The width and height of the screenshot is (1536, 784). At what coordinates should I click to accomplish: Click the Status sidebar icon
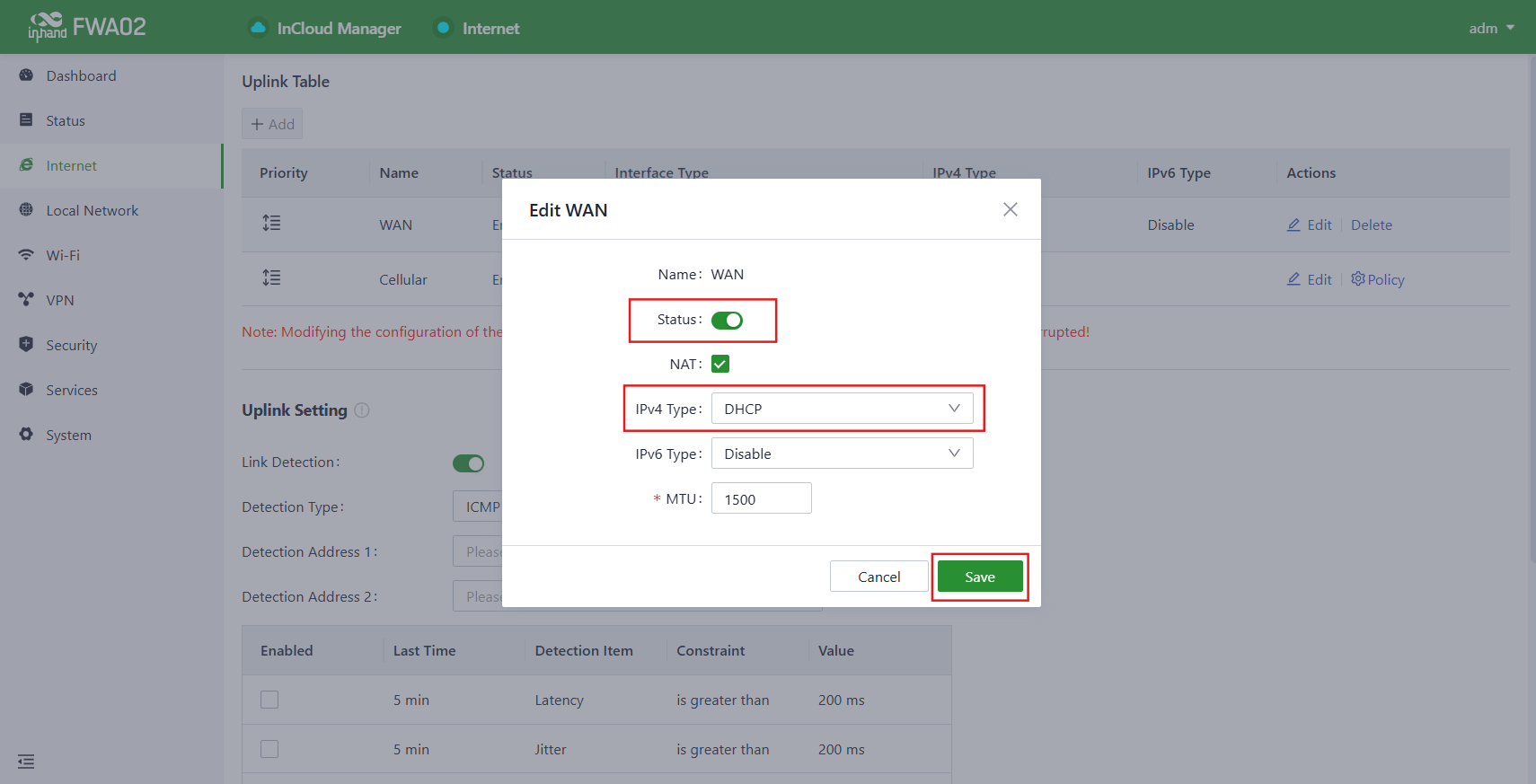click(26, 120)
